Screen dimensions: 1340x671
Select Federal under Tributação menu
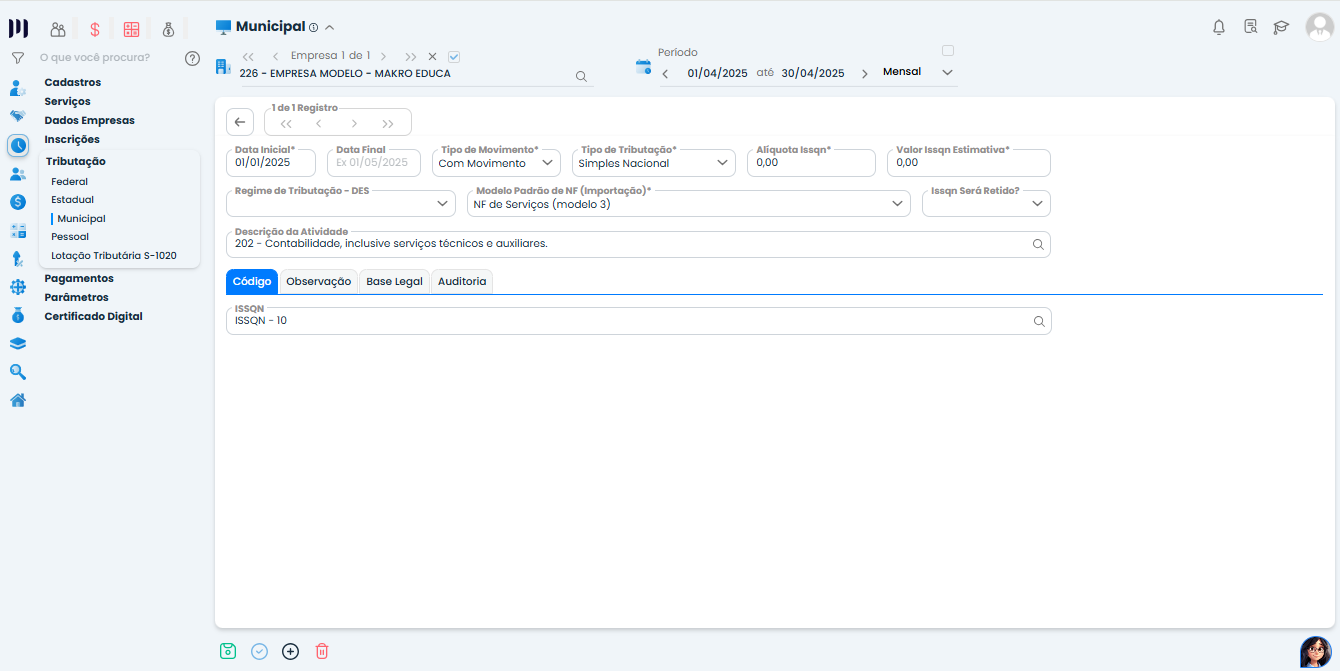[70, 182]
